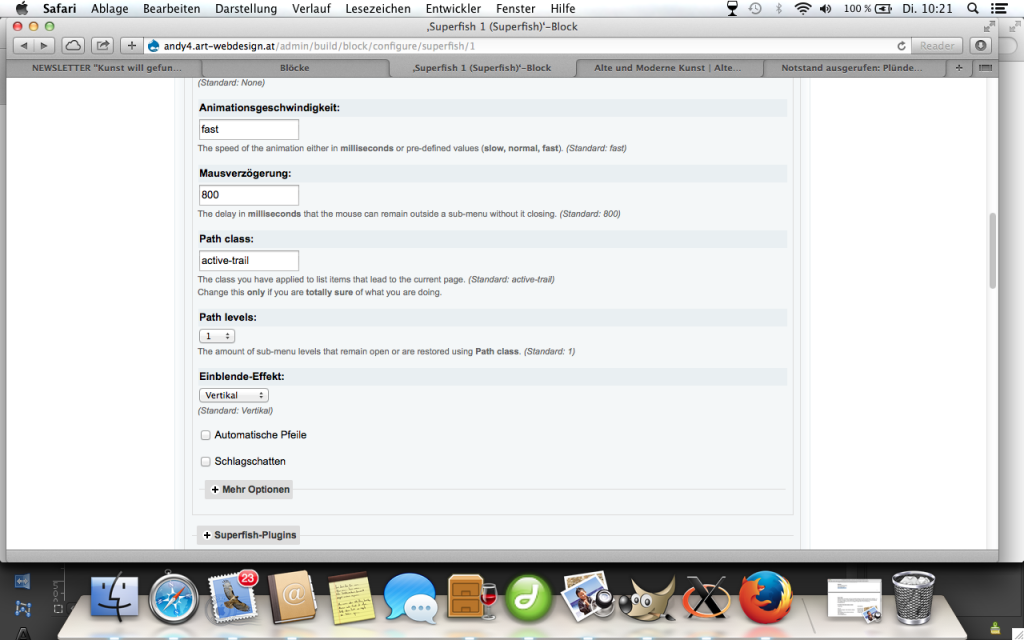This screenshot has width=1024, height=640.
Task: Open the Path levels dropdown
Action: coord(217,336)
